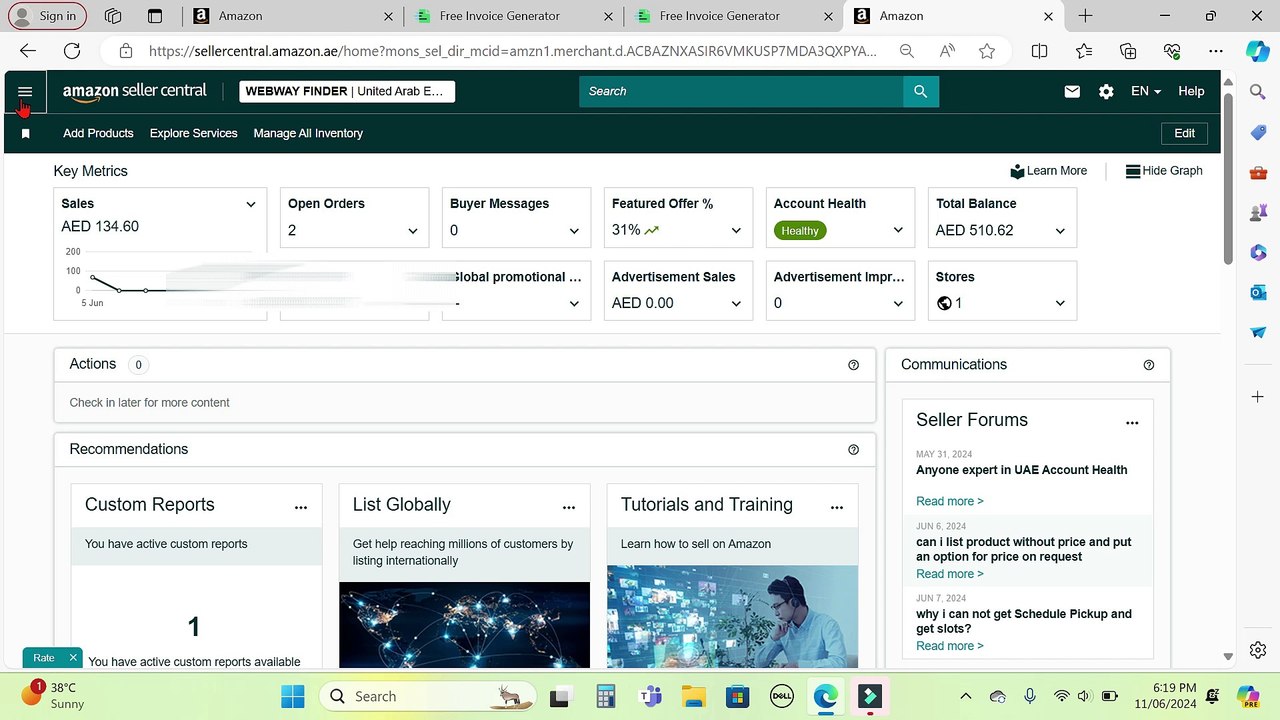Open a new browser tab
This screenshot has height=720, width=1280.
(1085, 16)
